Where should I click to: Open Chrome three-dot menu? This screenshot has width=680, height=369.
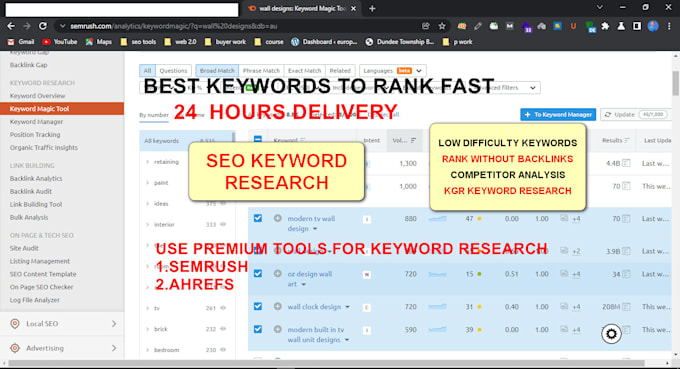pyautogui.click(x=669, y=26)
